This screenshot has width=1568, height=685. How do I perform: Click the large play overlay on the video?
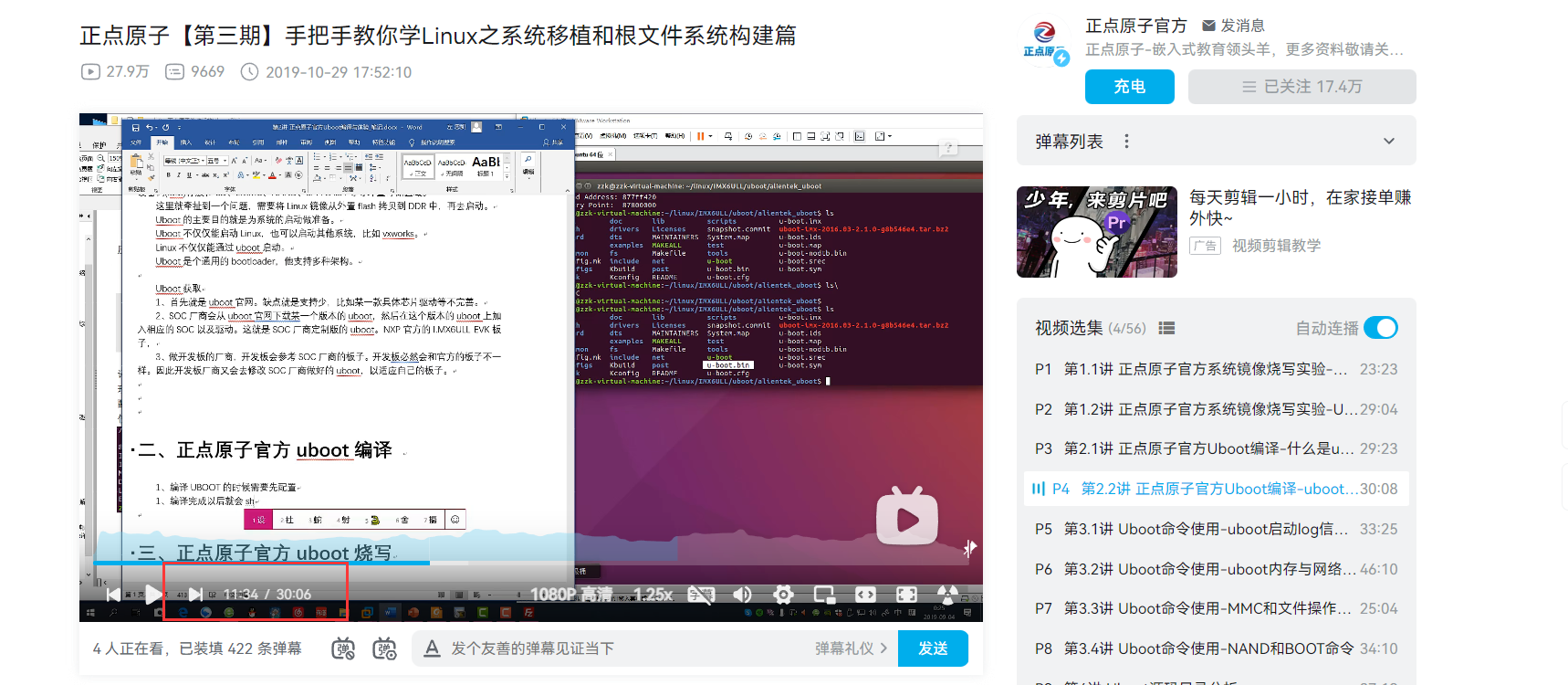906,516
